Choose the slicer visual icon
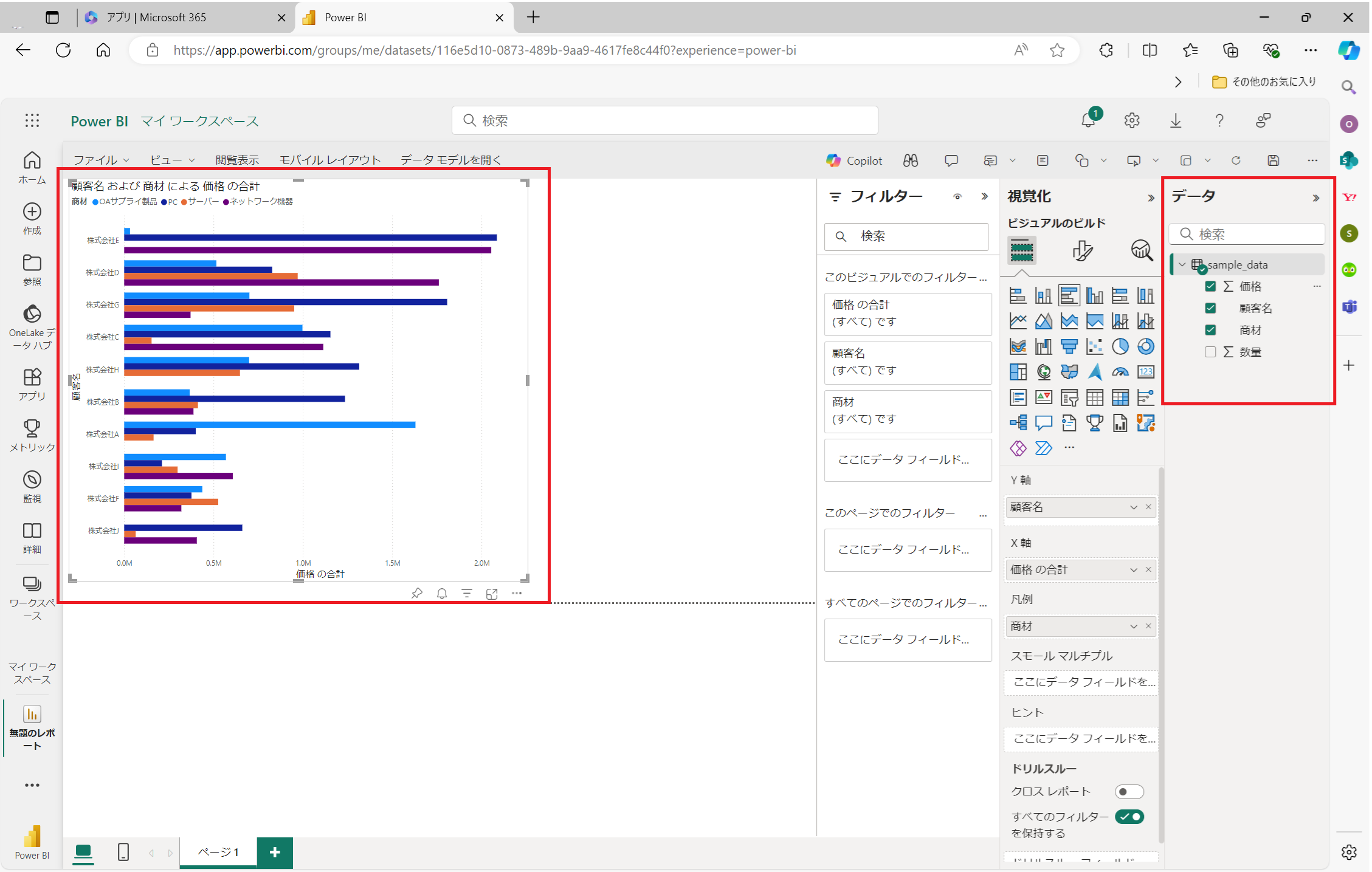 click(1069, 397)
